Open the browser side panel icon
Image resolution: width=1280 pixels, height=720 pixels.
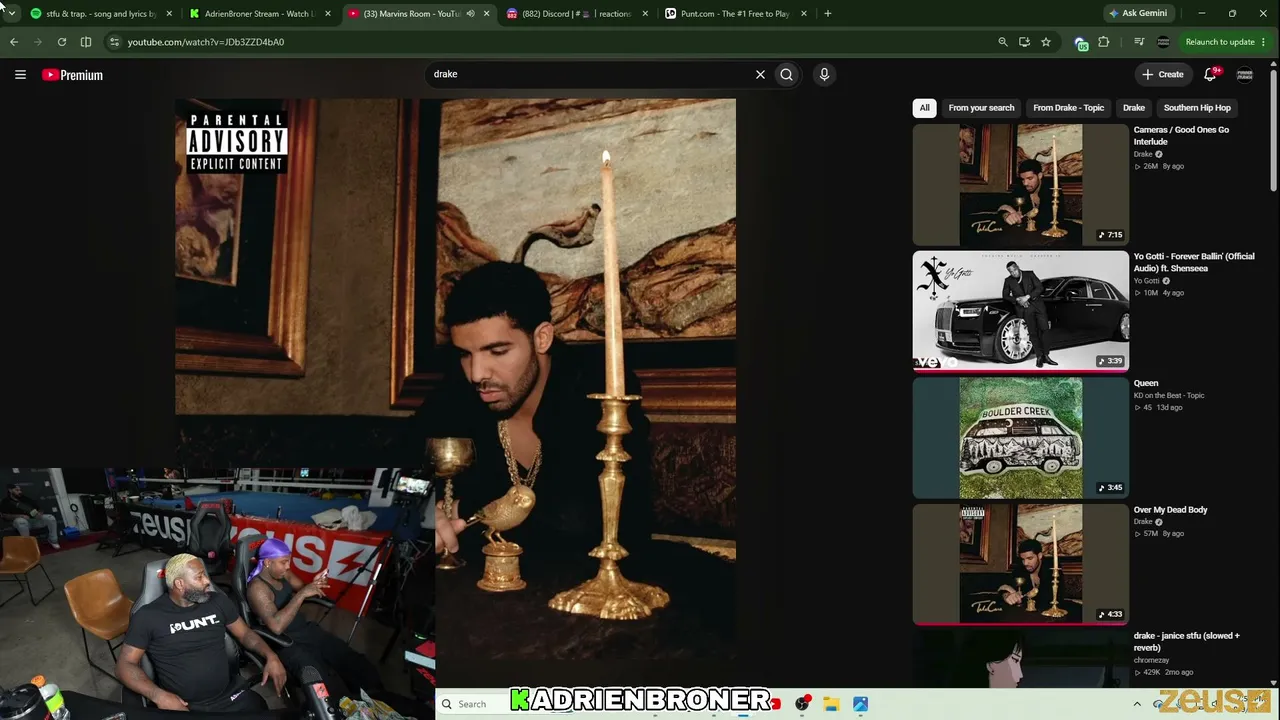(x=86, y=42)
